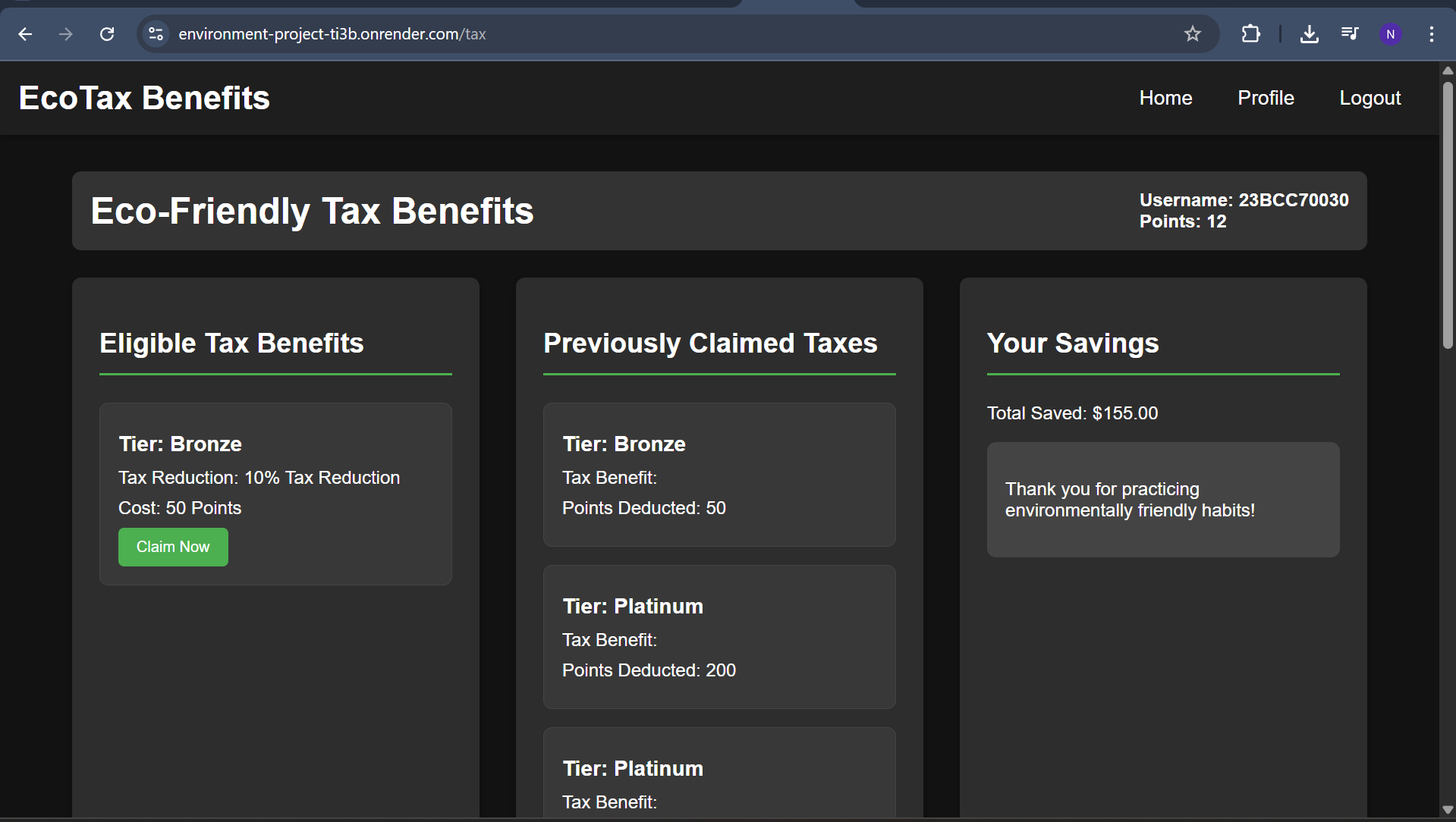Click the scrollbar down arrow

1448,810
